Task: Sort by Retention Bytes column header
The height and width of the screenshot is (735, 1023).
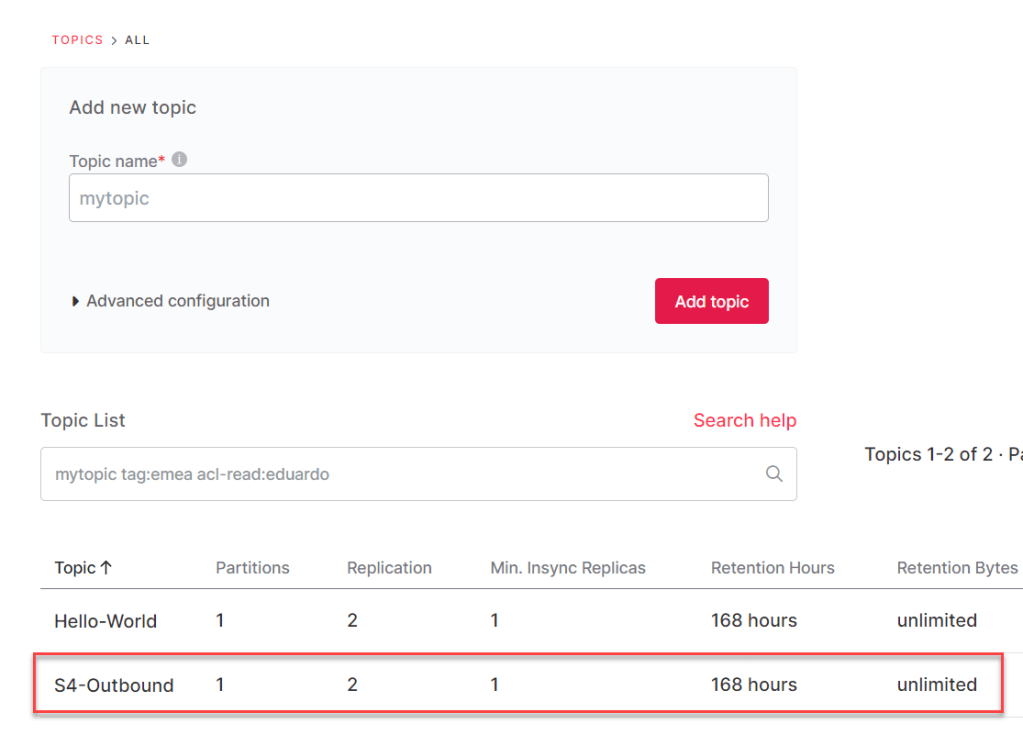Action: [x=956, y=568]
